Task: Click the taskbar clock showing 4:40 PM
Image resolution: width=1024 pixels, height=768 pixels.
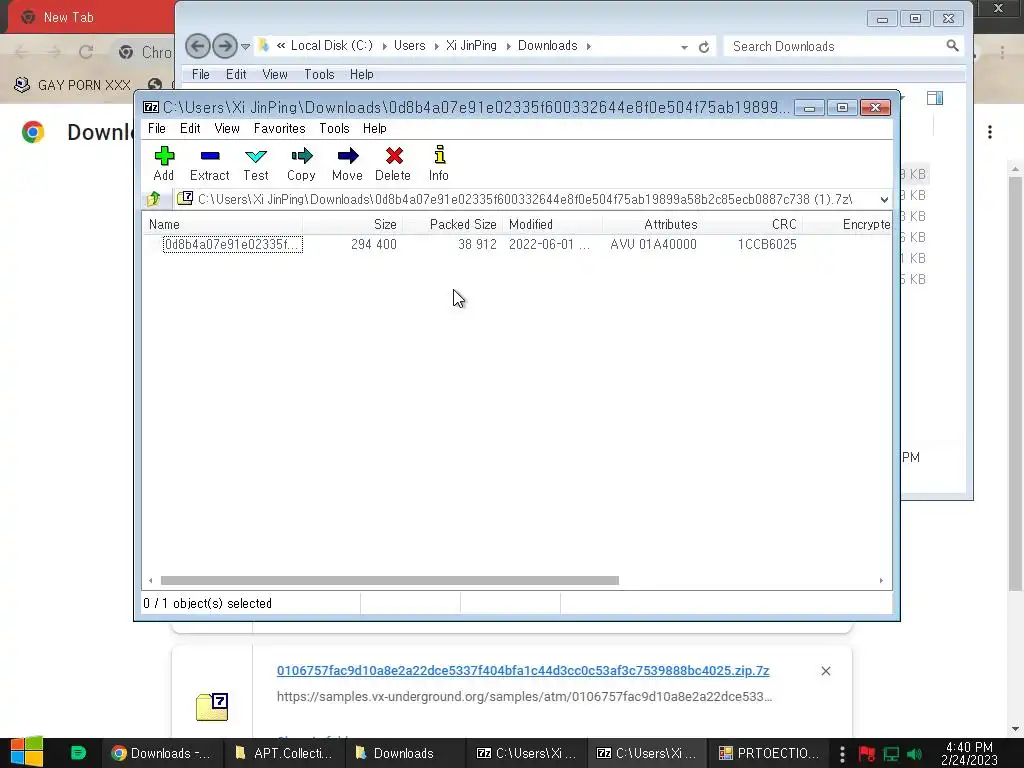Action: 970,754
